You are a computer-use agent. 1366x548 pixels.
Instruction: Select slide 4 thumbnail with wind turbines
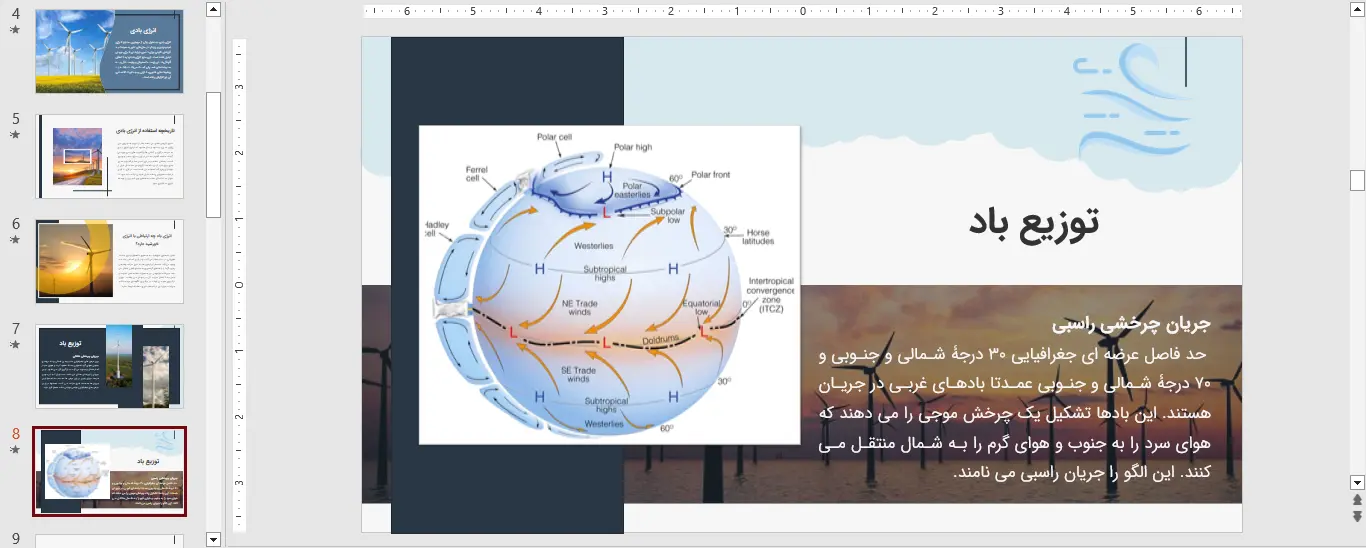point(110,52)
